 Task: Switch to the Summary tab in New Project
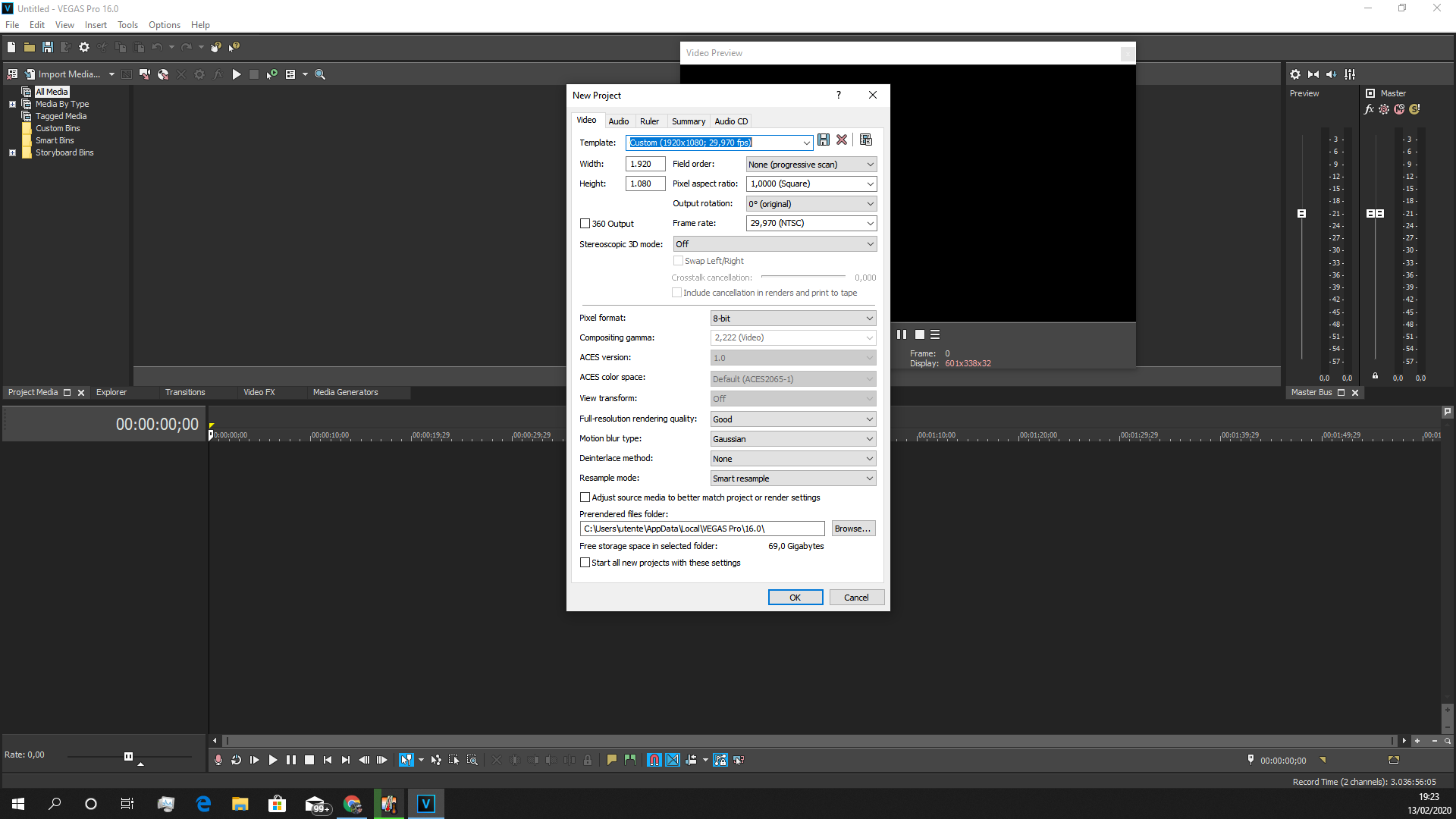tap(688, 121)
